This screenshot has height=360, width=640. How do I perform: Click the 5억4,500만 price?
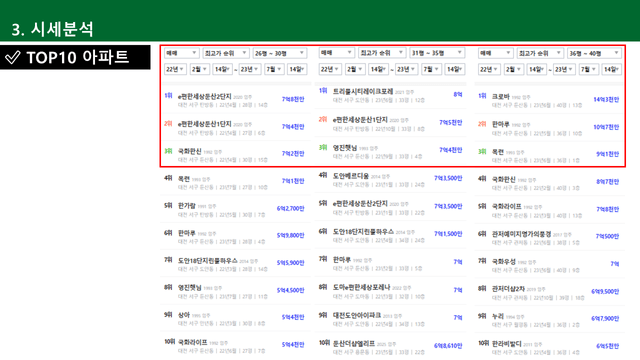click(x=291, y=290)
